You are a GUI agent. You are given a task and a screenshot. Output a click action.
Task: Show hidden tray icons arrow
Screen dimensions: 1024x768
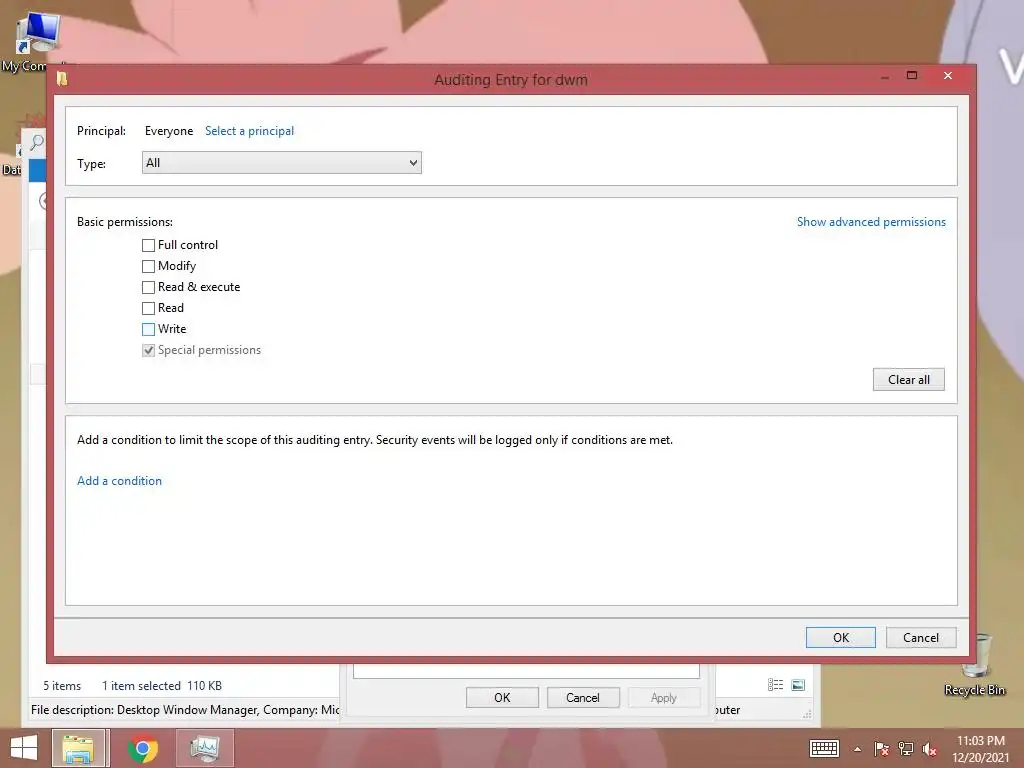(857, 749)
